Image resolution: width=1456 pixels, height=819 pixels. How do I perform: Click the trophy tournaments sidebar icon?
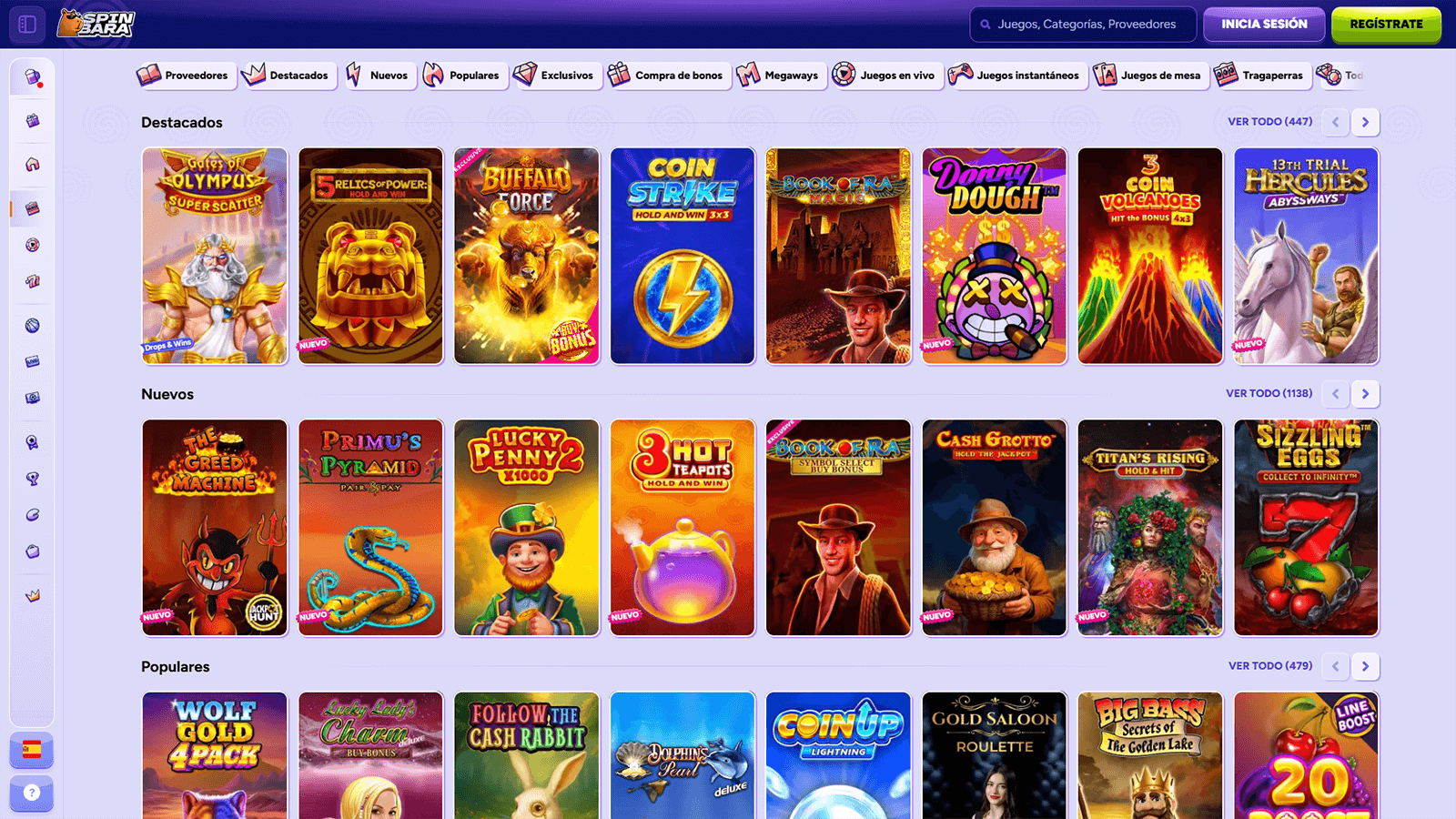coord(33,479)
